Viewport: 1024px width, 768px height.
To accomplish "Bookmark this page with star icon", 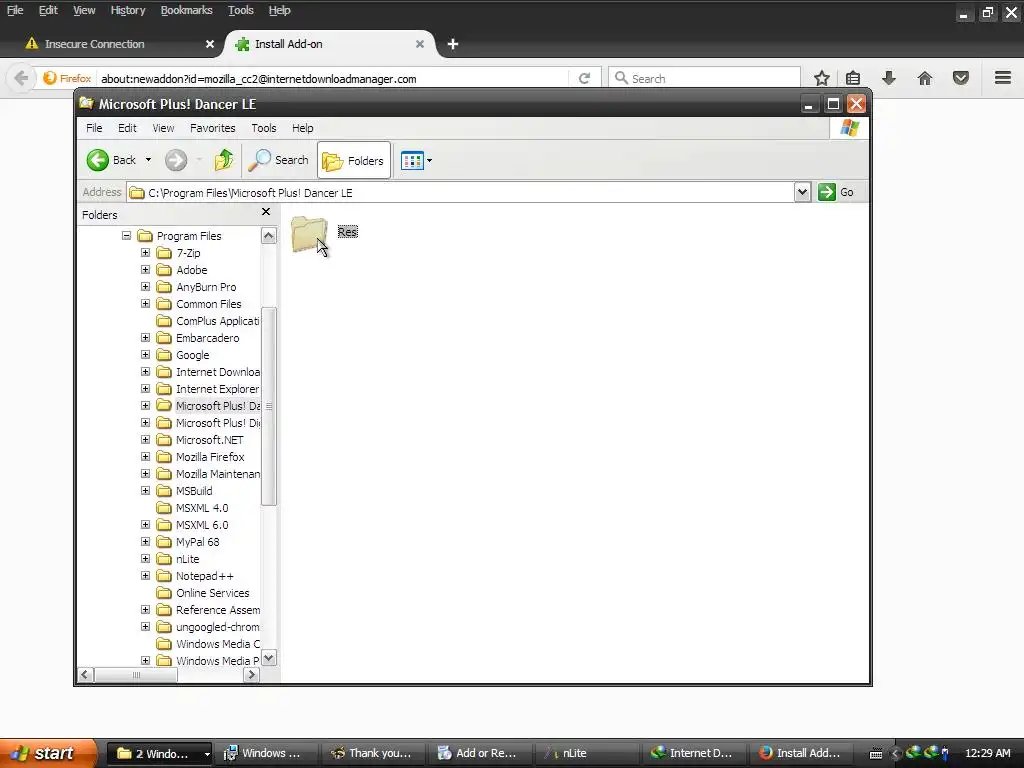I will pyautogui.click(x=822, y=78).
